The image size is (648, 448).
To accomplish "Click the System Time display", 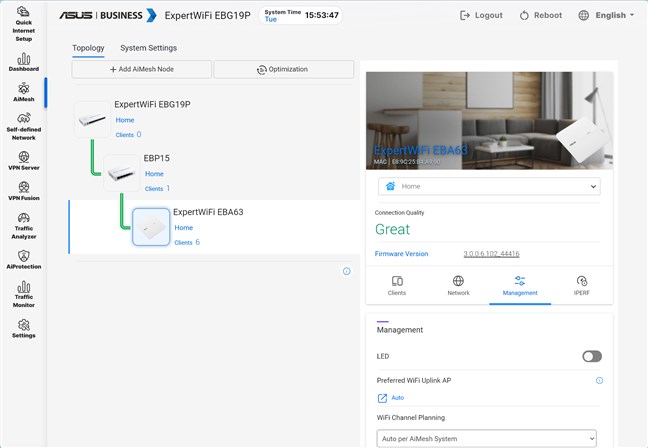I will (x=301, y=15).
